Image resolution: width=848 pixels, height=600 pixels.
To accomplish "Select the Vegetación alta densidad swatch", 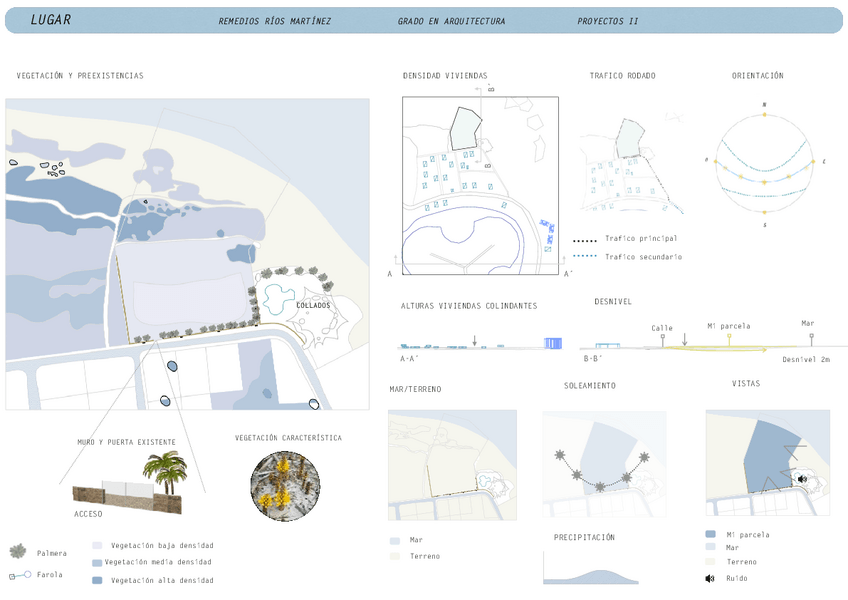I will pos(97,580).
